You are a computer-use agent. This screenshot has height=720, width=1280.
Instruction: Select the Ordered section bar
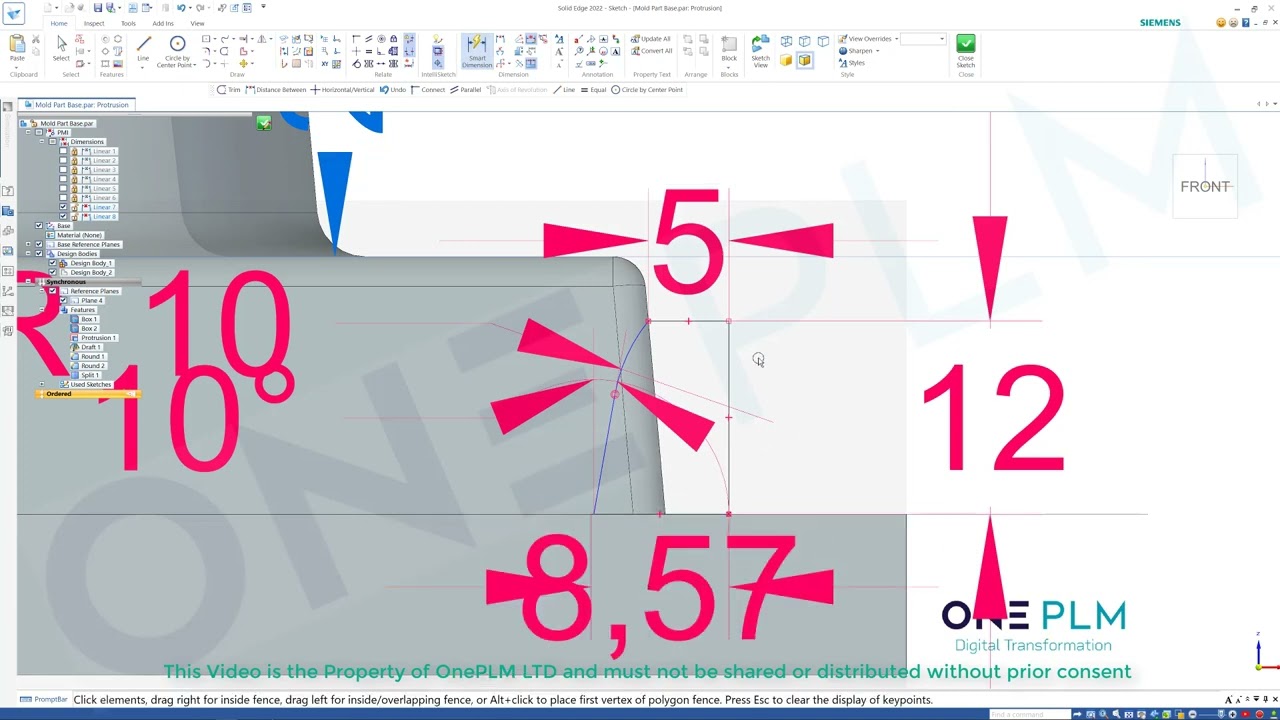pos(86,394)
